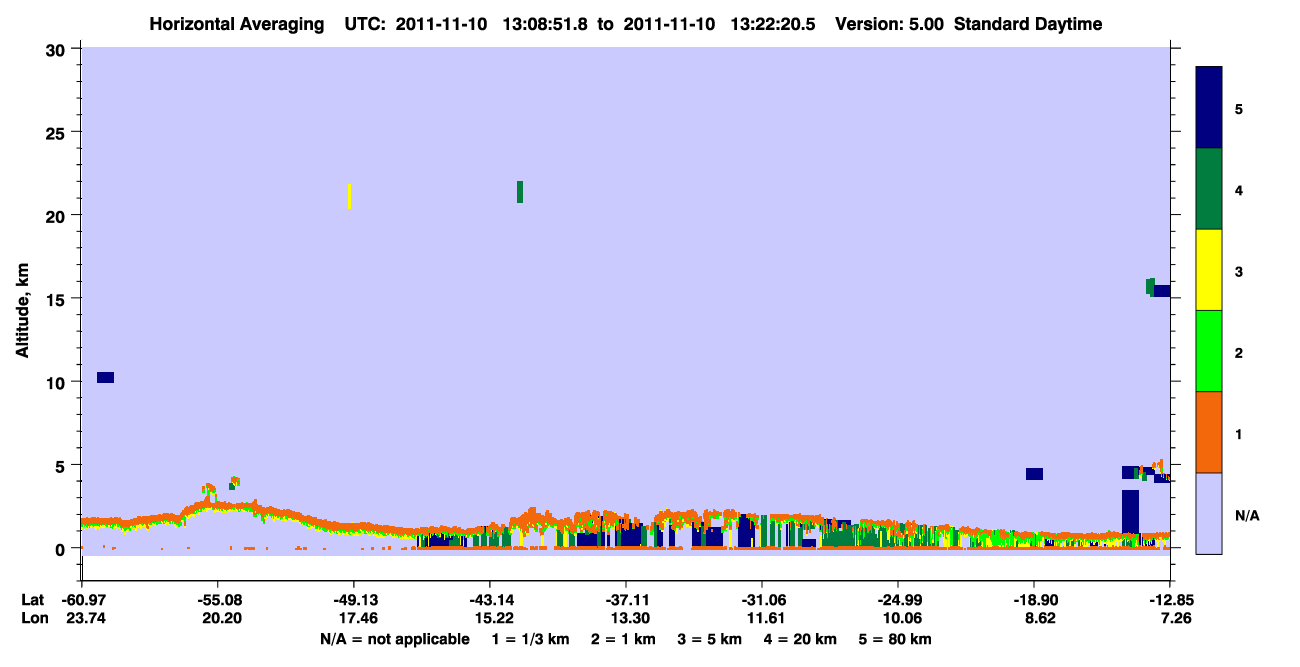The width and height of the screenshot is (1300, 667).
Task: Click the y-axis tick label 15
Action: (x=57, y=299)
